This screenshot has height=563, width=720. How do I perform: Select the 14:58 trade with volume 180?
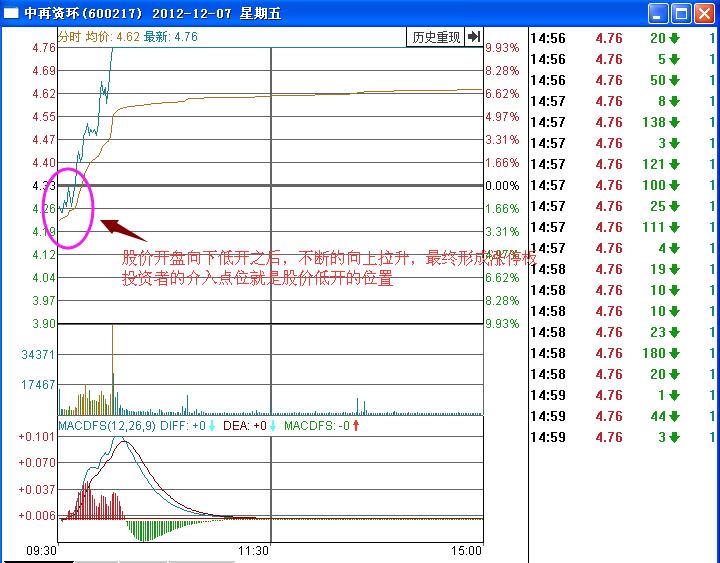click(620, 353)
